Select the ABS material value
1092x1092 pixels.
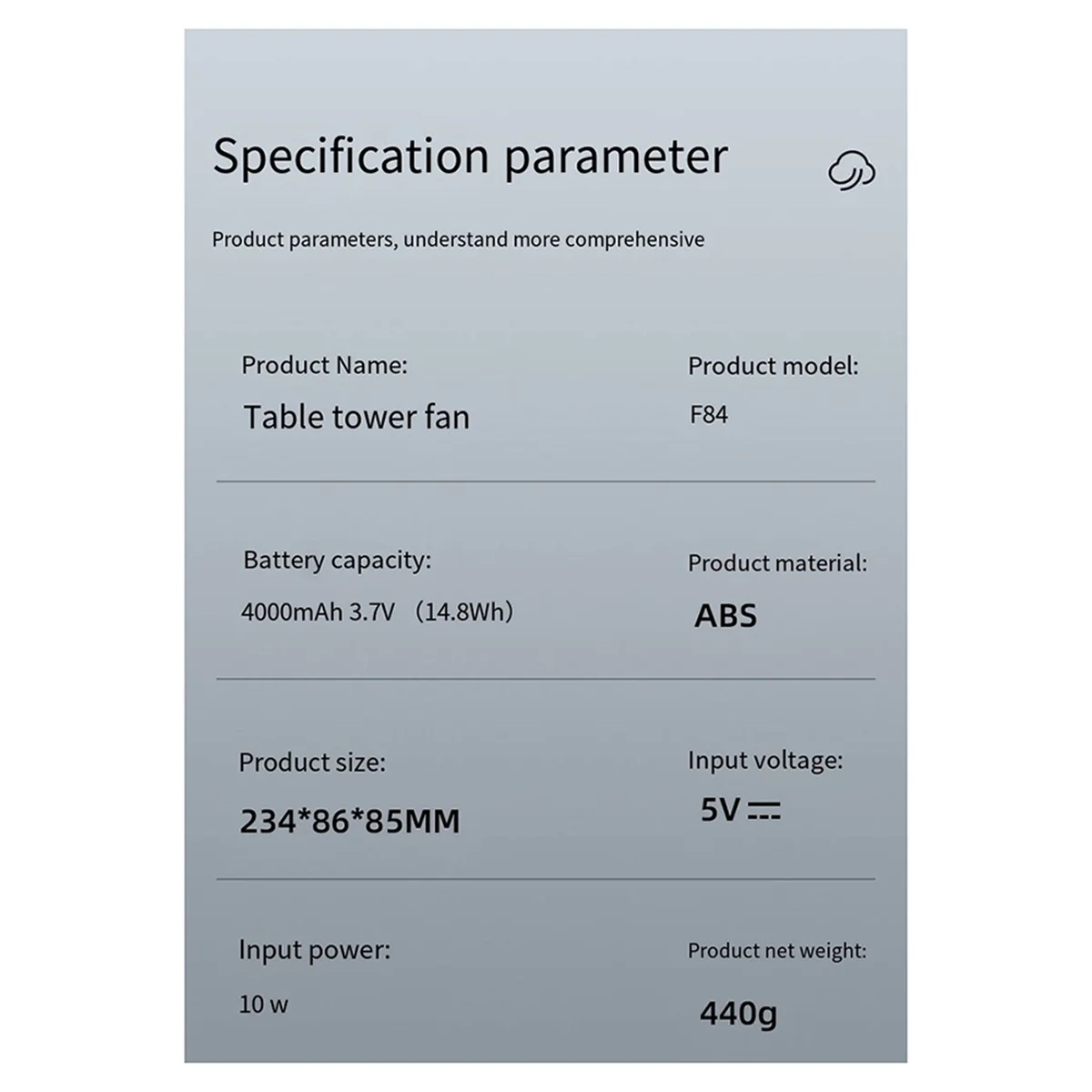[725, 616]
